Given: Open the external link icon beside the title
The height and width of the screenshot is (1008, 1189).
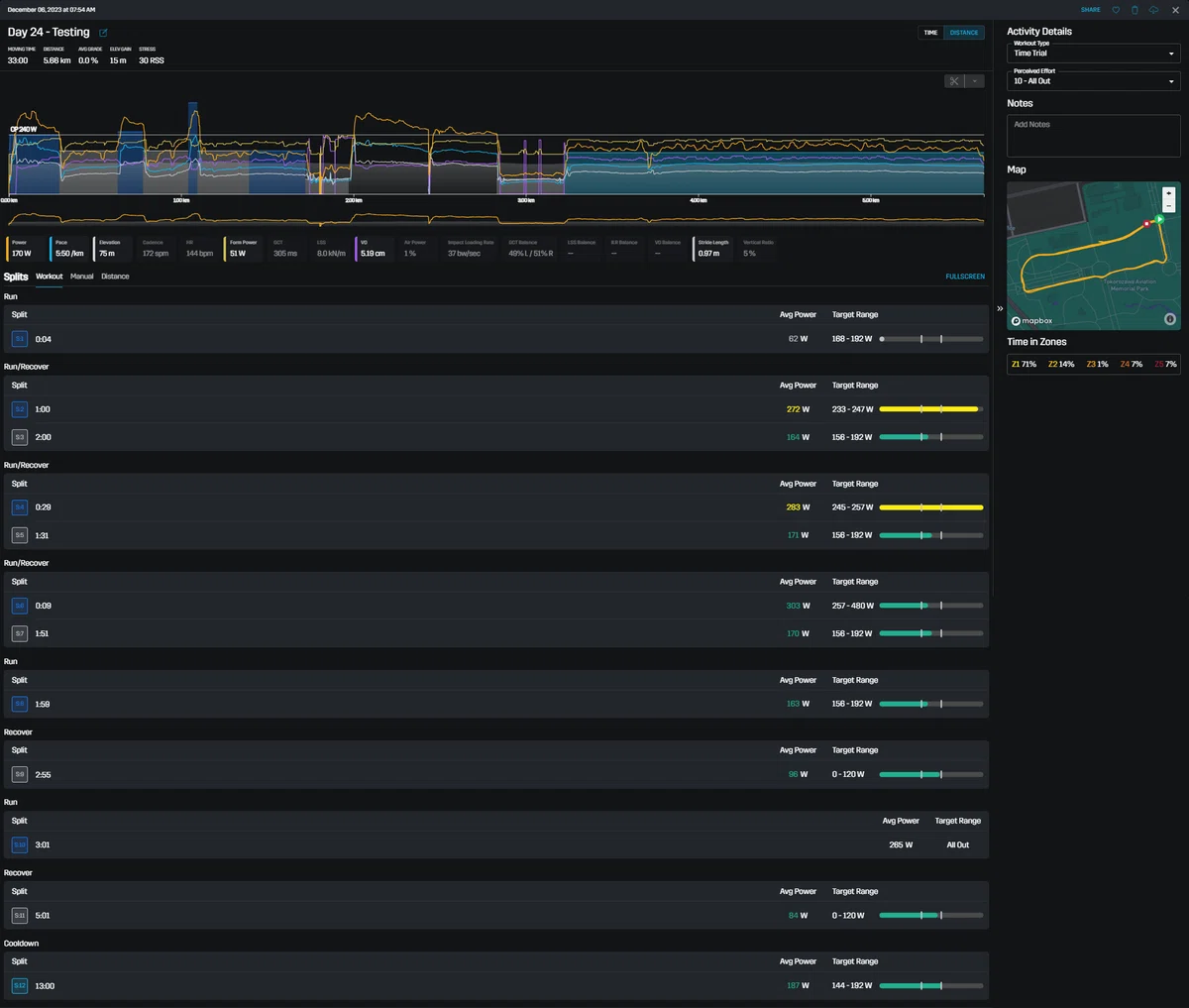Looking at the screenshot, I should point(103,33).
